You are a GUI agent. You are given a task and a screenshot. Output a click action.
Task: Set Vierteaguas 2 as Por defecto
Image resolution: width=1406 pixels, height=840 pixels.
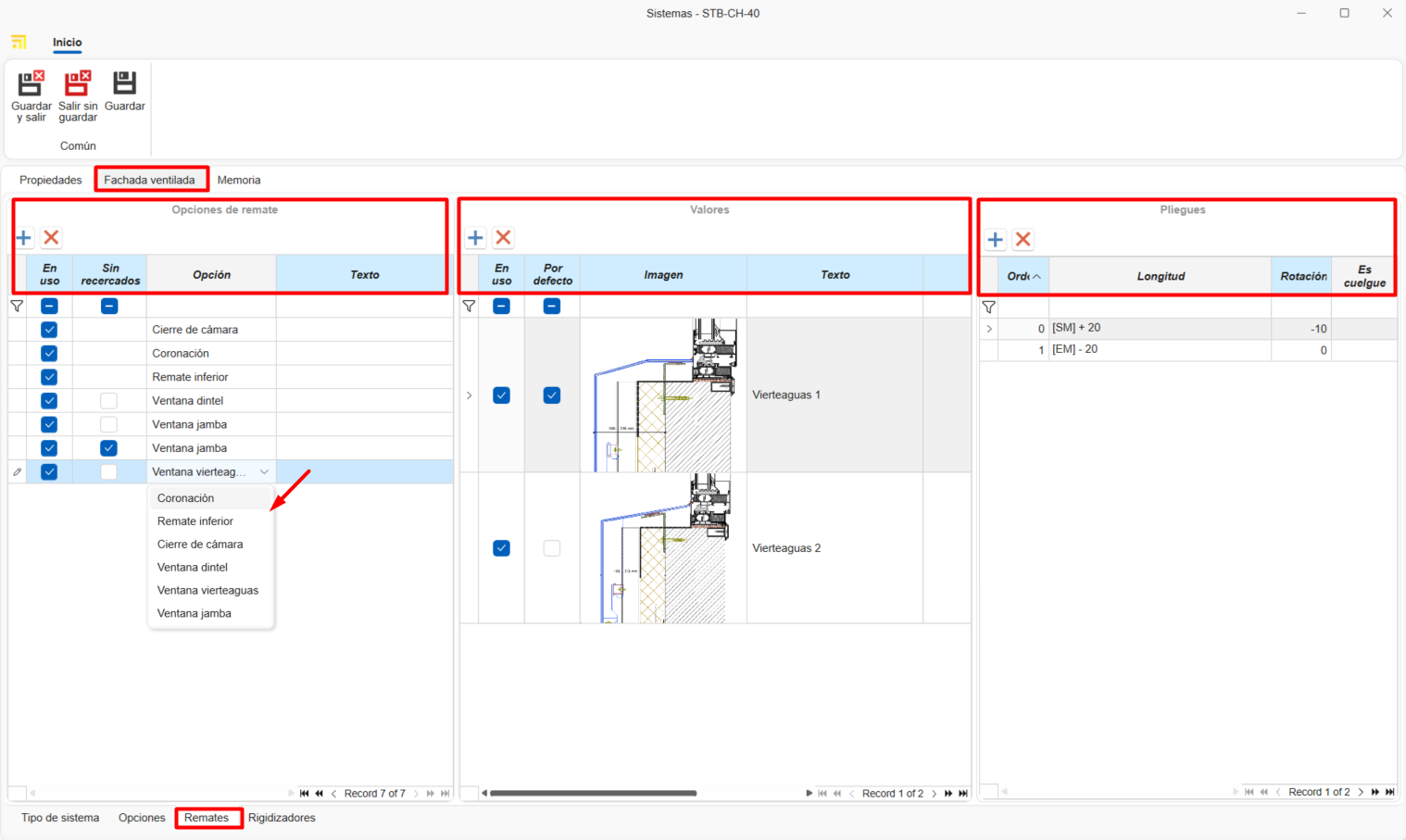click(x=552, y=548)
